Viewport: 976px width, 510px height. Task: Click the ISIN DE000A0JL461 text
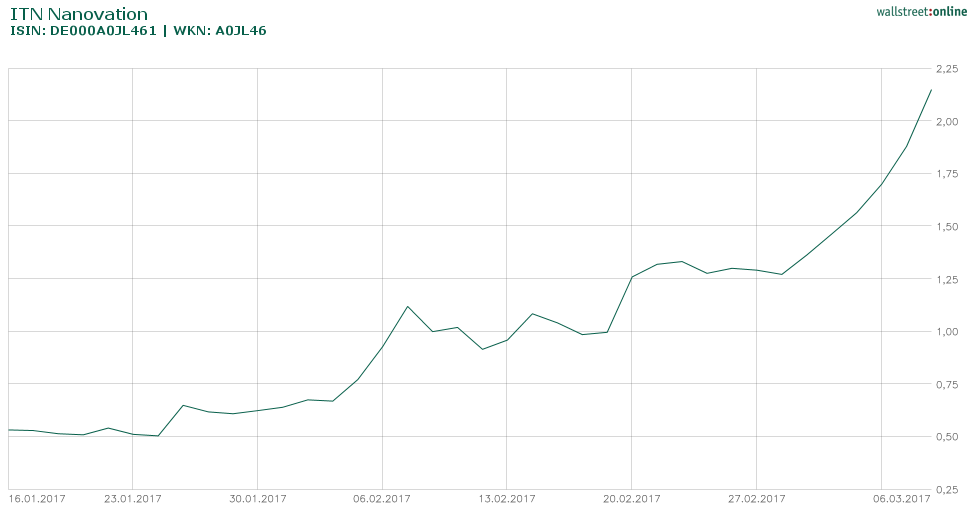(83, 31)
